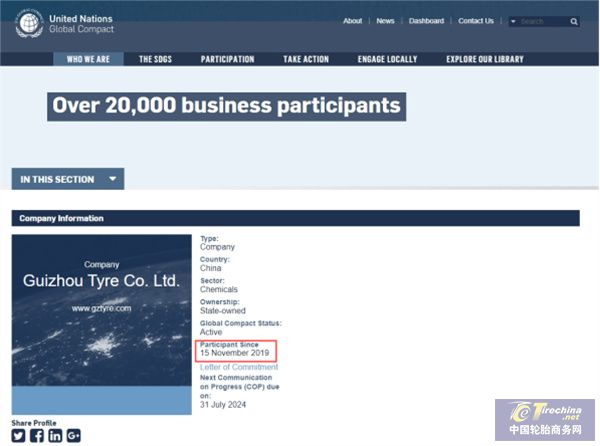Open the Participation menu
The image size is (600, 446).
pos(228,59)
